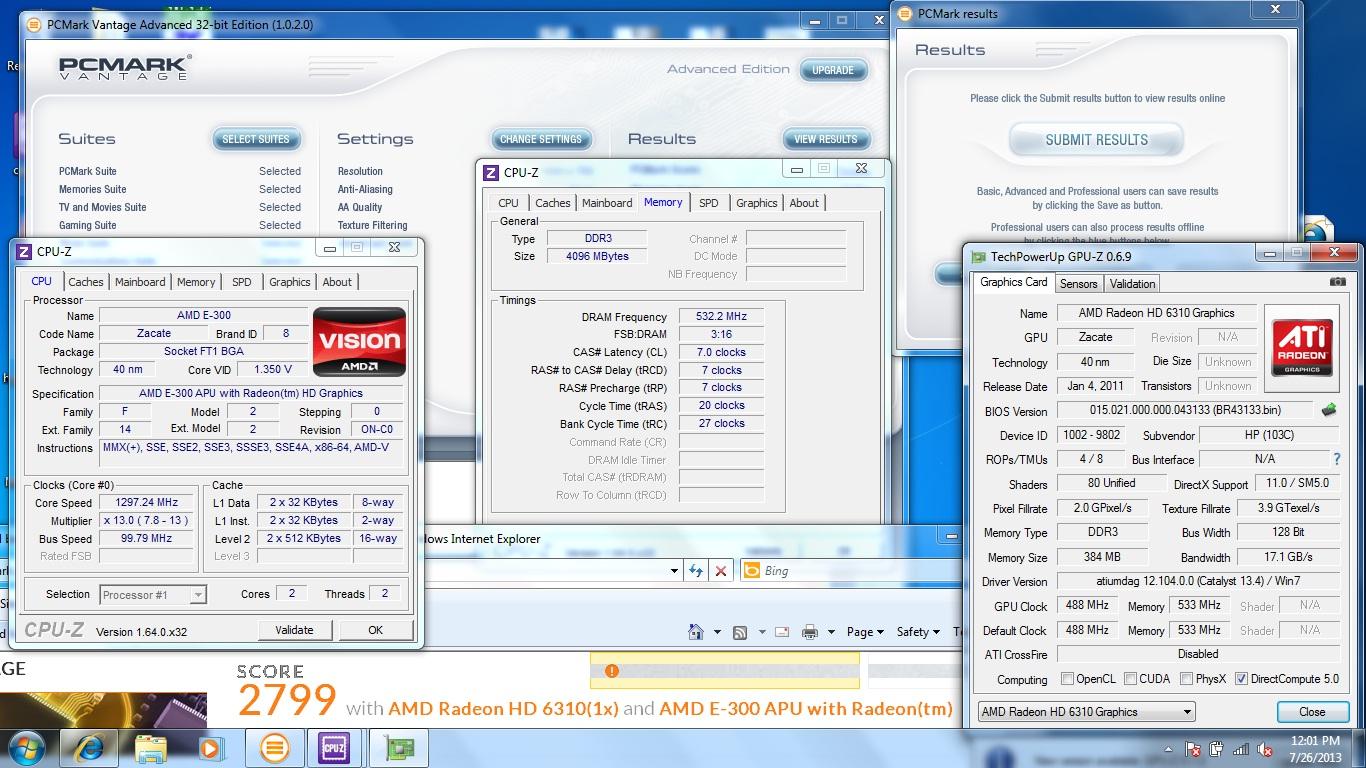This screenshot has width=1366, height=768.
Task: Click the muted volume tray icon
Action: coord(1264,749)
